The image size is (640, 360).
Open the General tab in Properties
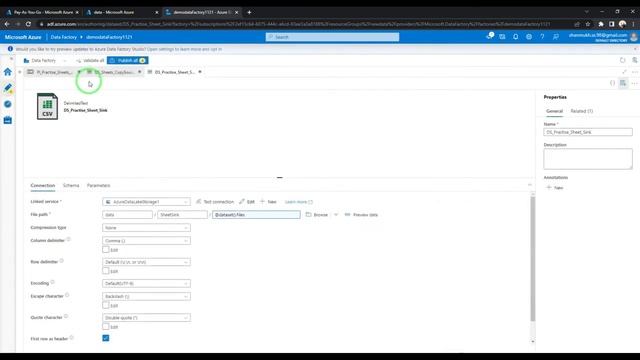(554, 111)
